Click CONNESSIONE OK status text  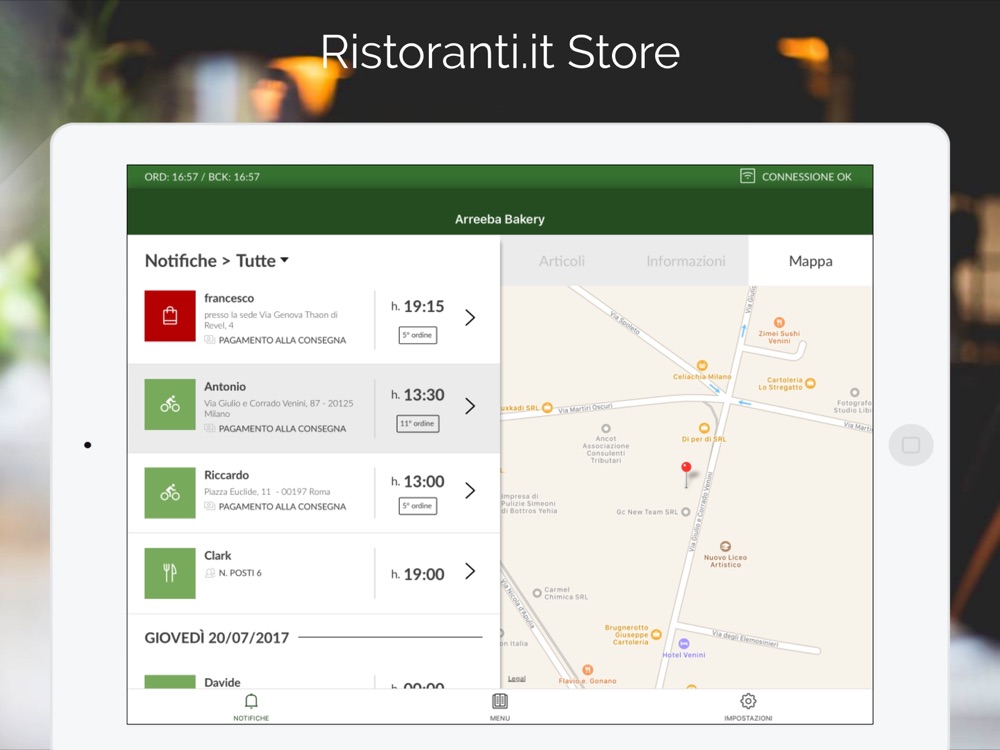coord(807,177)
